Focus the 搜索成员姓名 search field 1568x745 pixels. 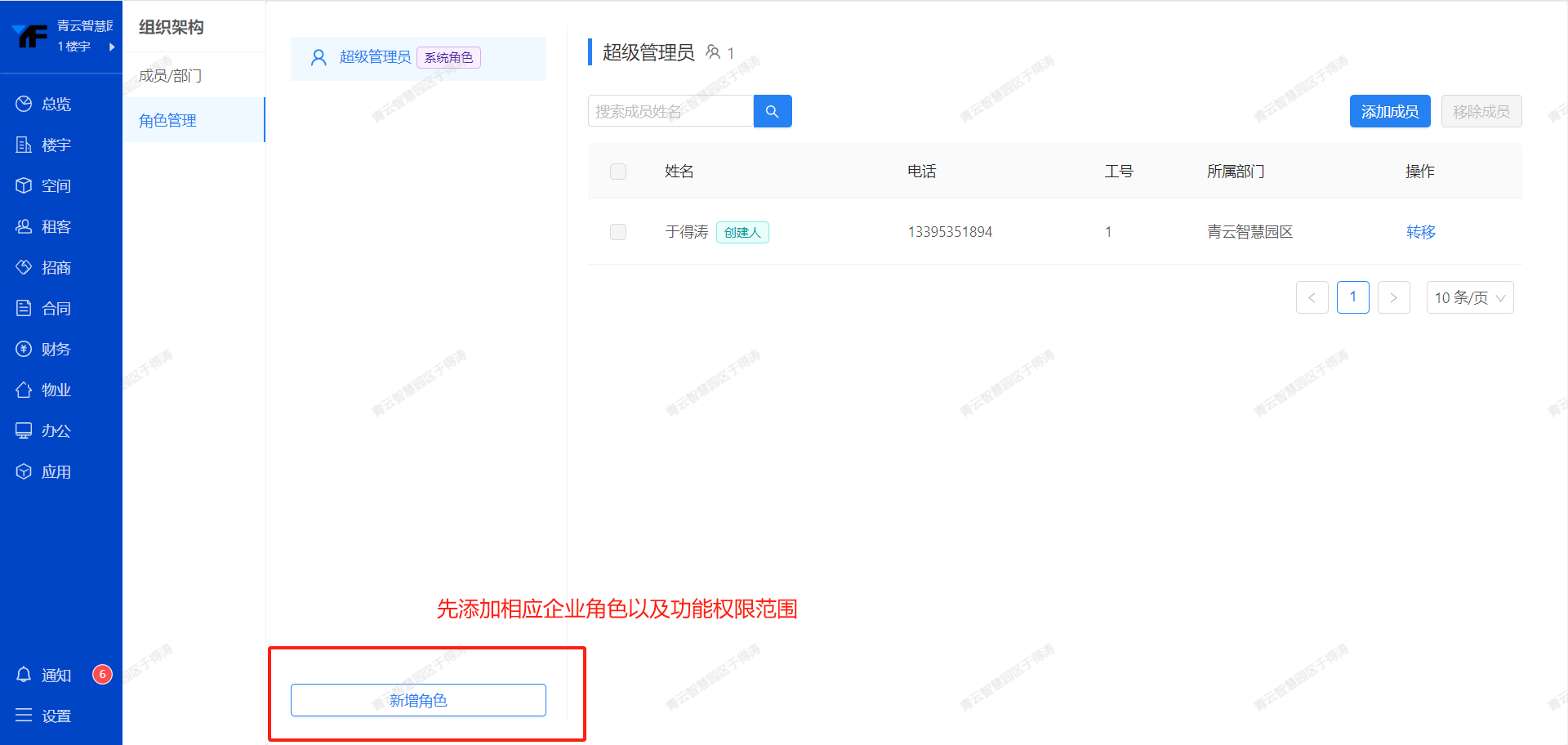coord(670,111)
